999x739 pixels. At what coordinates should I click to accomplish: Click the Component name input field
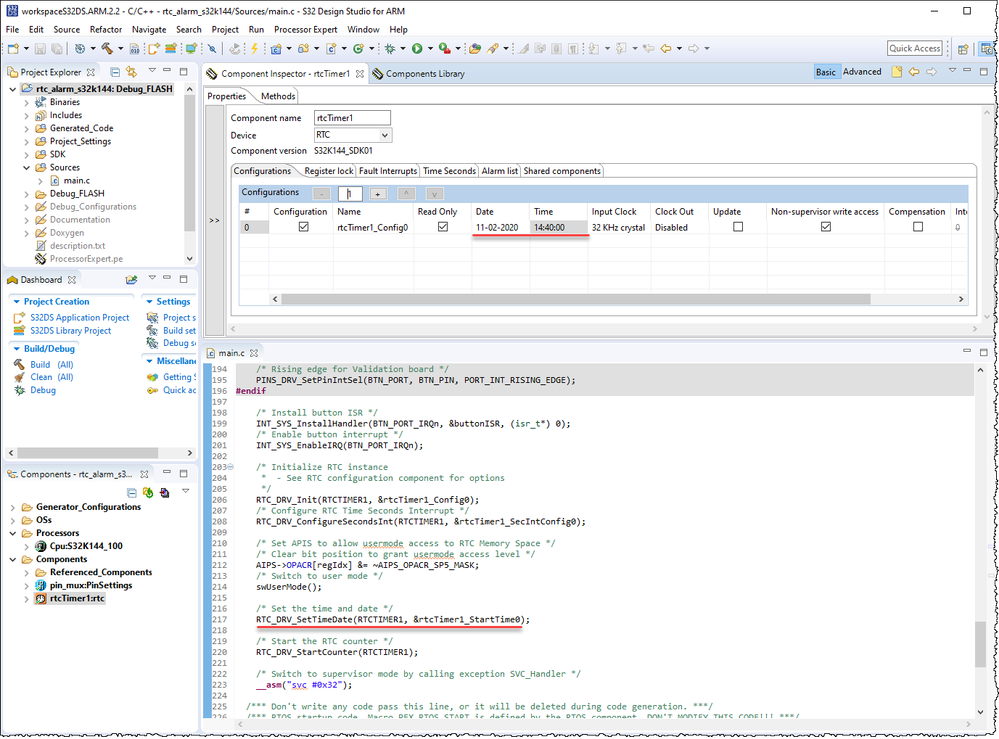point(352,118)
